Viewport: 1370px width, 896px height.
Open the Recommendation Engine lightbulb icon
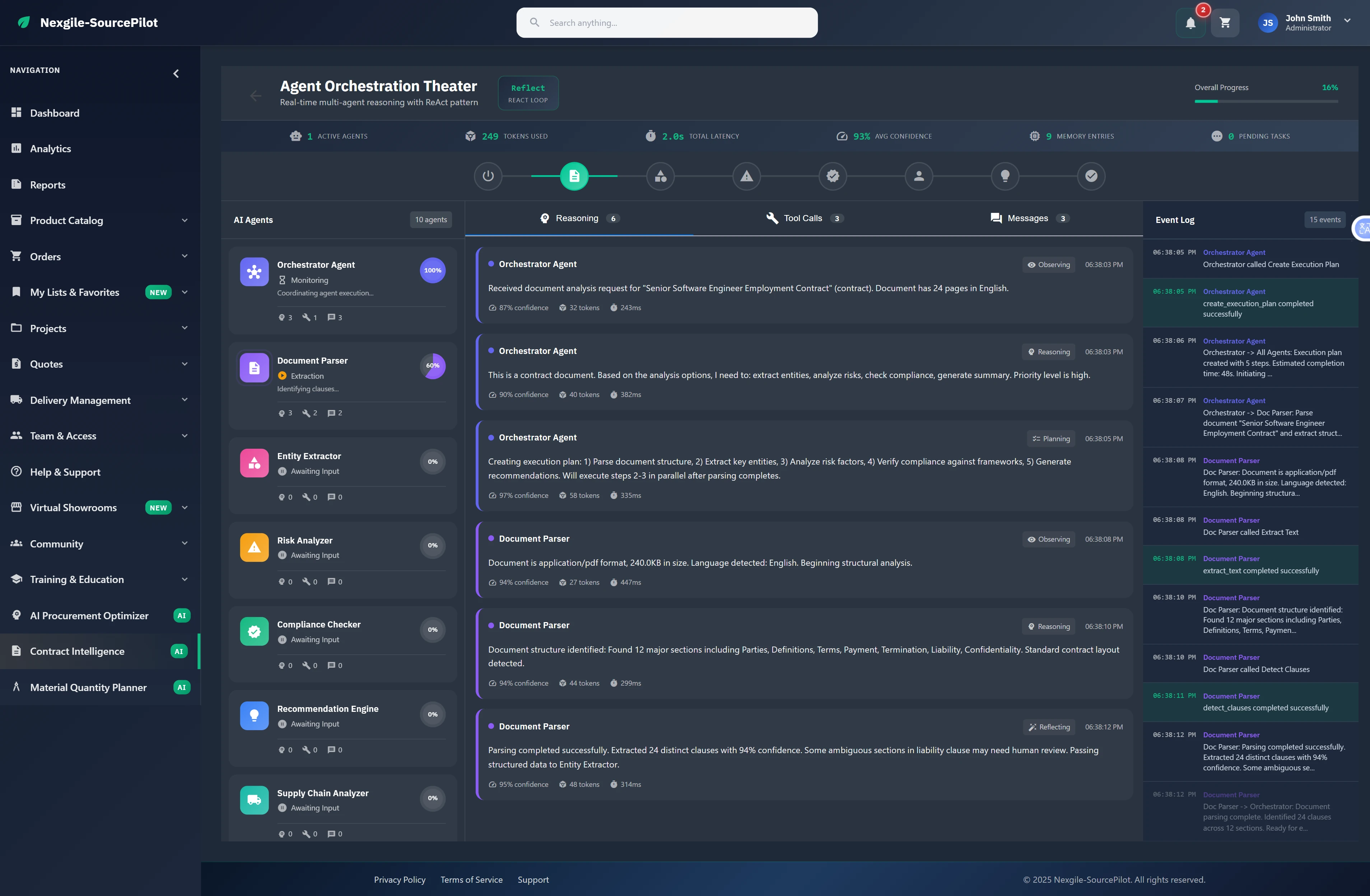254,715
